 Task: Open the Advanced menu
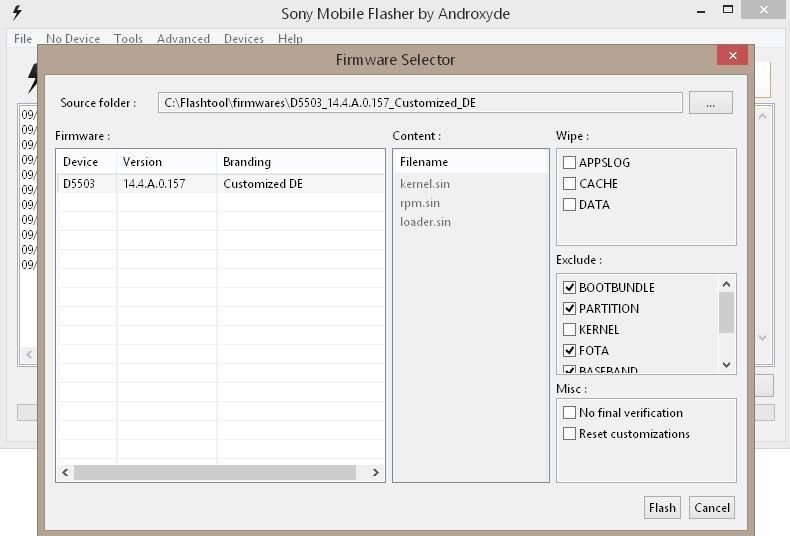[183, 38]
